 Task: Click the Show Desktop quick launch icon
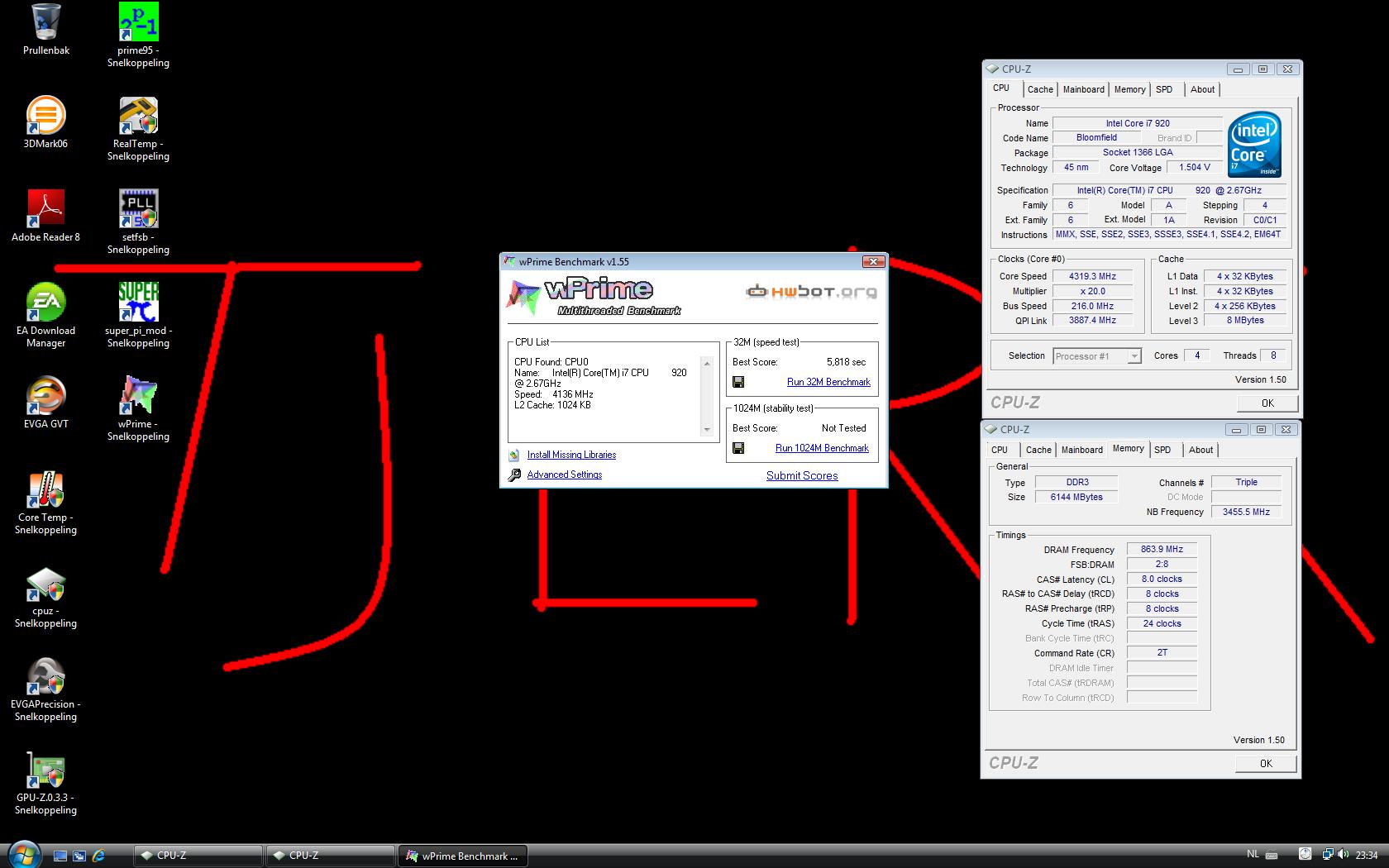[x=60, y=856]
